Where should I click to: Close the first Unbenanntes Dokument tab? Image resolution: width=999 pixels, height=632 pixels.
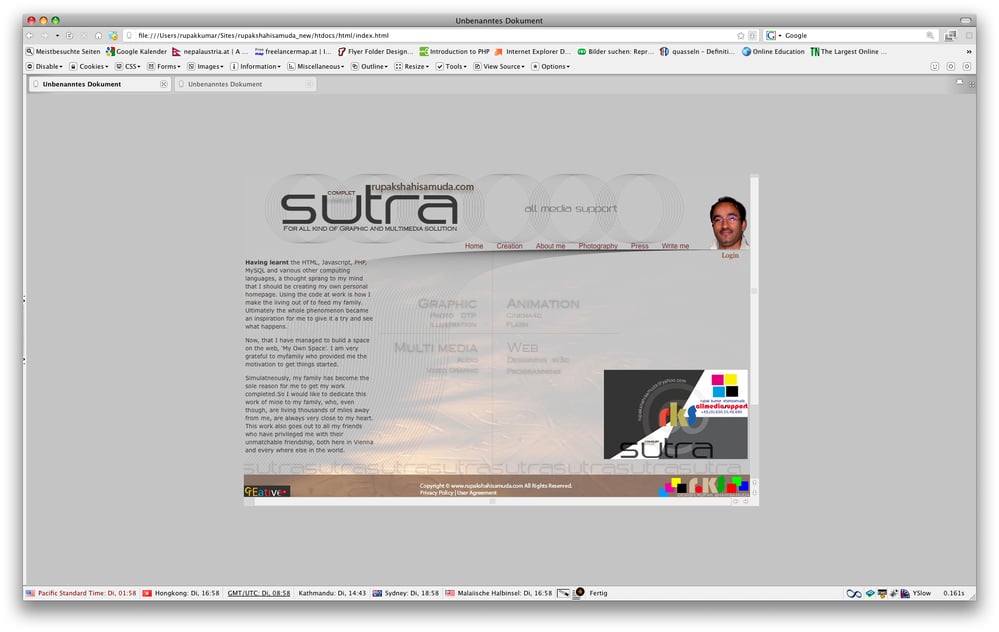(164, 84)
